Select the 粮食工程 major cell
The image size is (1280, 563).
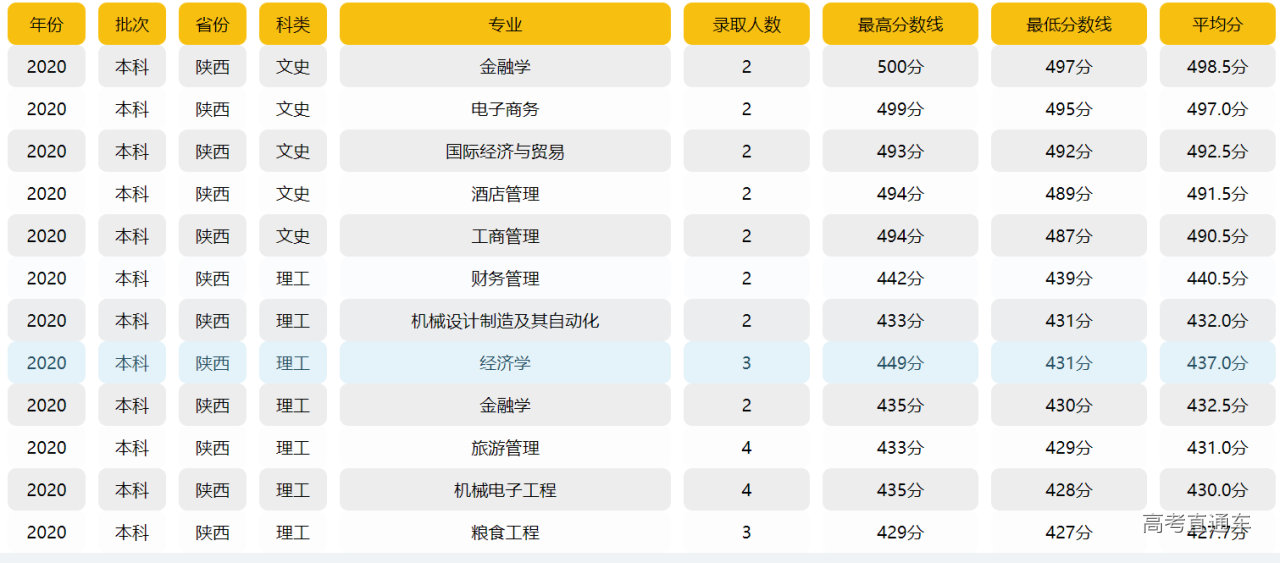(x=505, y=533)
